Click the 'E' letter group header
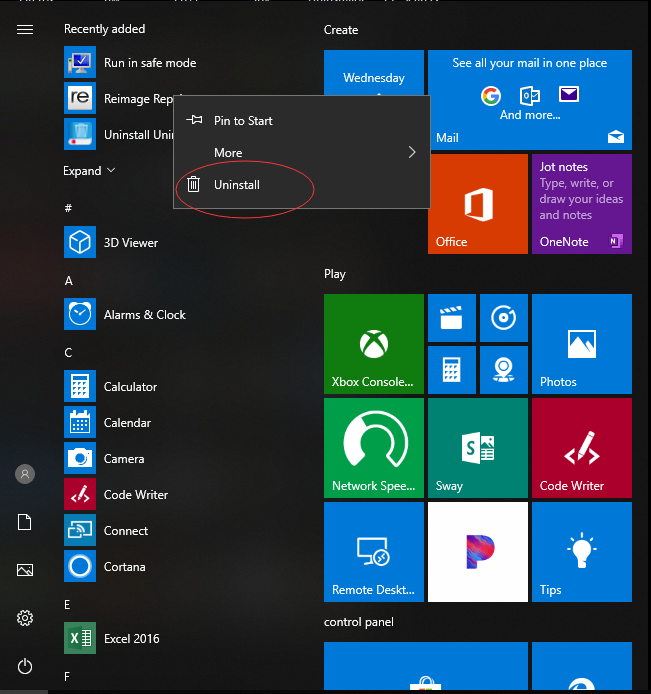The width and height of the screenshot is (651, 694). tap(67, 605)
